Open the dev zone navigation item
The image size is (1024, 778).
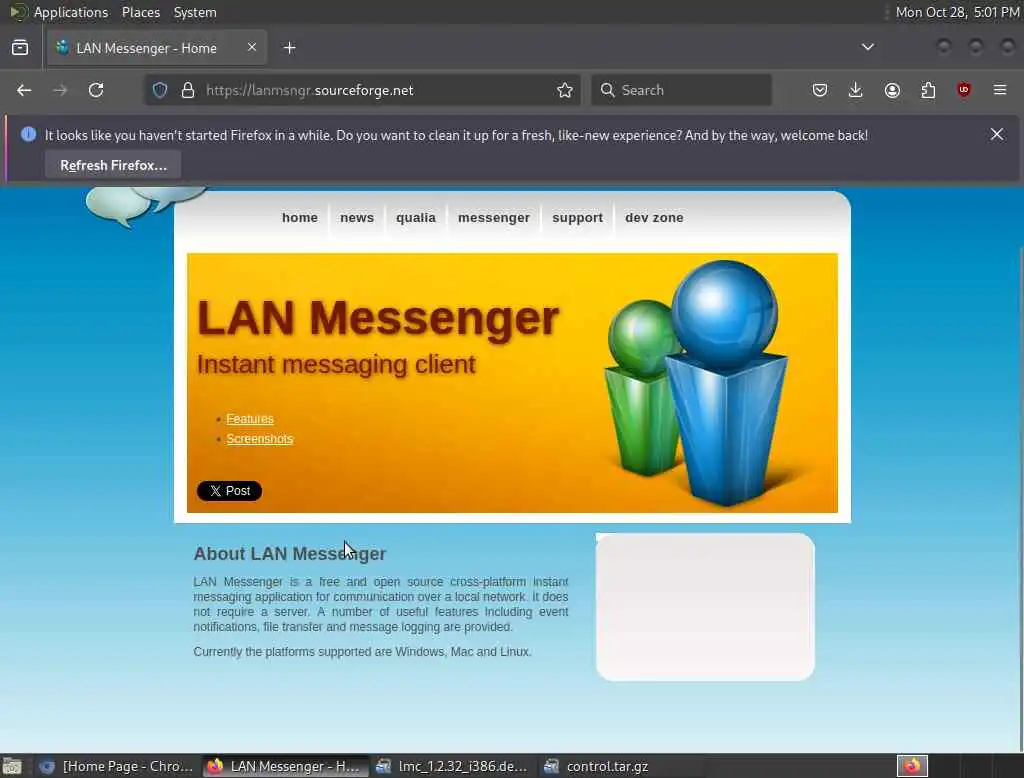click(x=654, y=218)
